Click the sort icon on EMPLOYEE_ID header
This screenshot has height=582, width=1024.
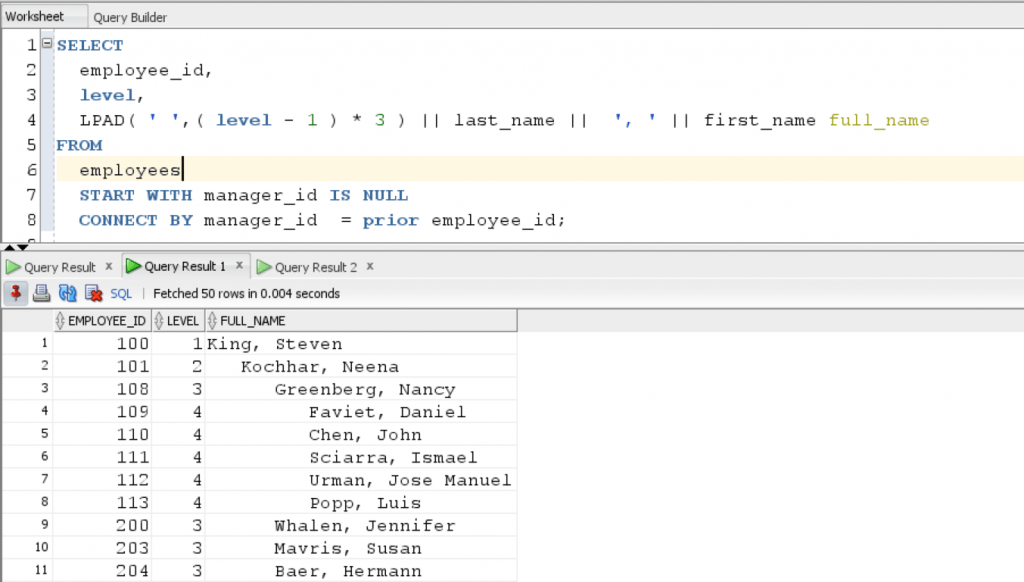pos(61,320)
